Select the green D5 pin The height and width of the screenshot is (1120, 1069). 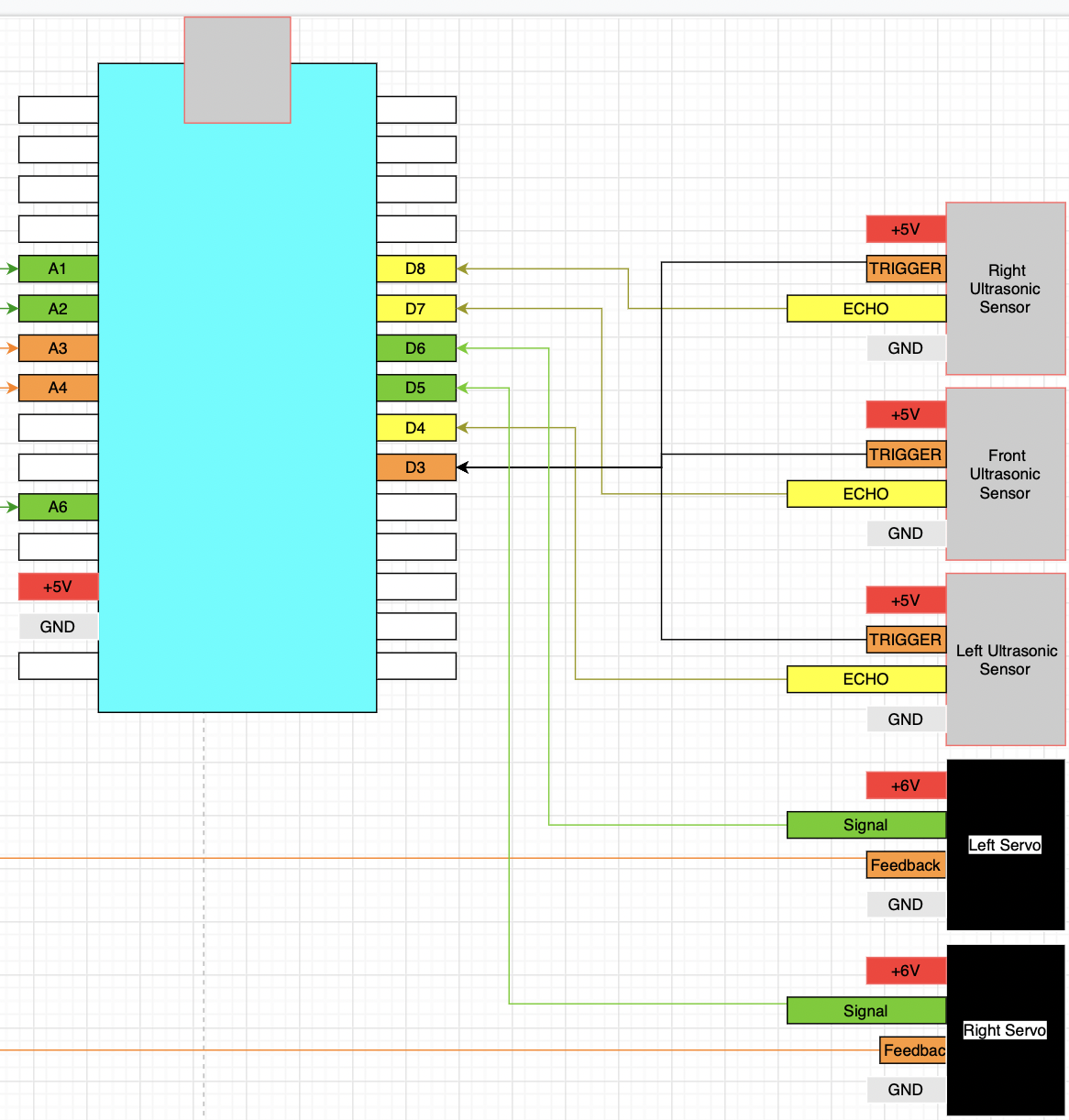pos(416,388)
